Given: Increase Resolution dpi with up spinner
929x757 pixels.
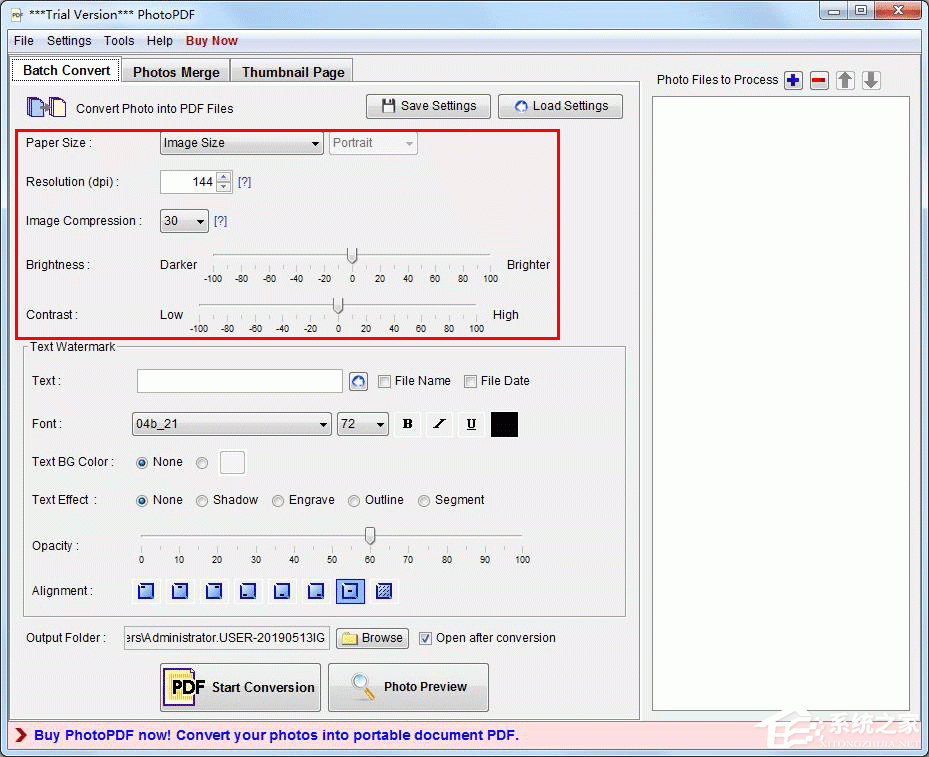Looking at the screenshot, I should [x=223, y=177].
